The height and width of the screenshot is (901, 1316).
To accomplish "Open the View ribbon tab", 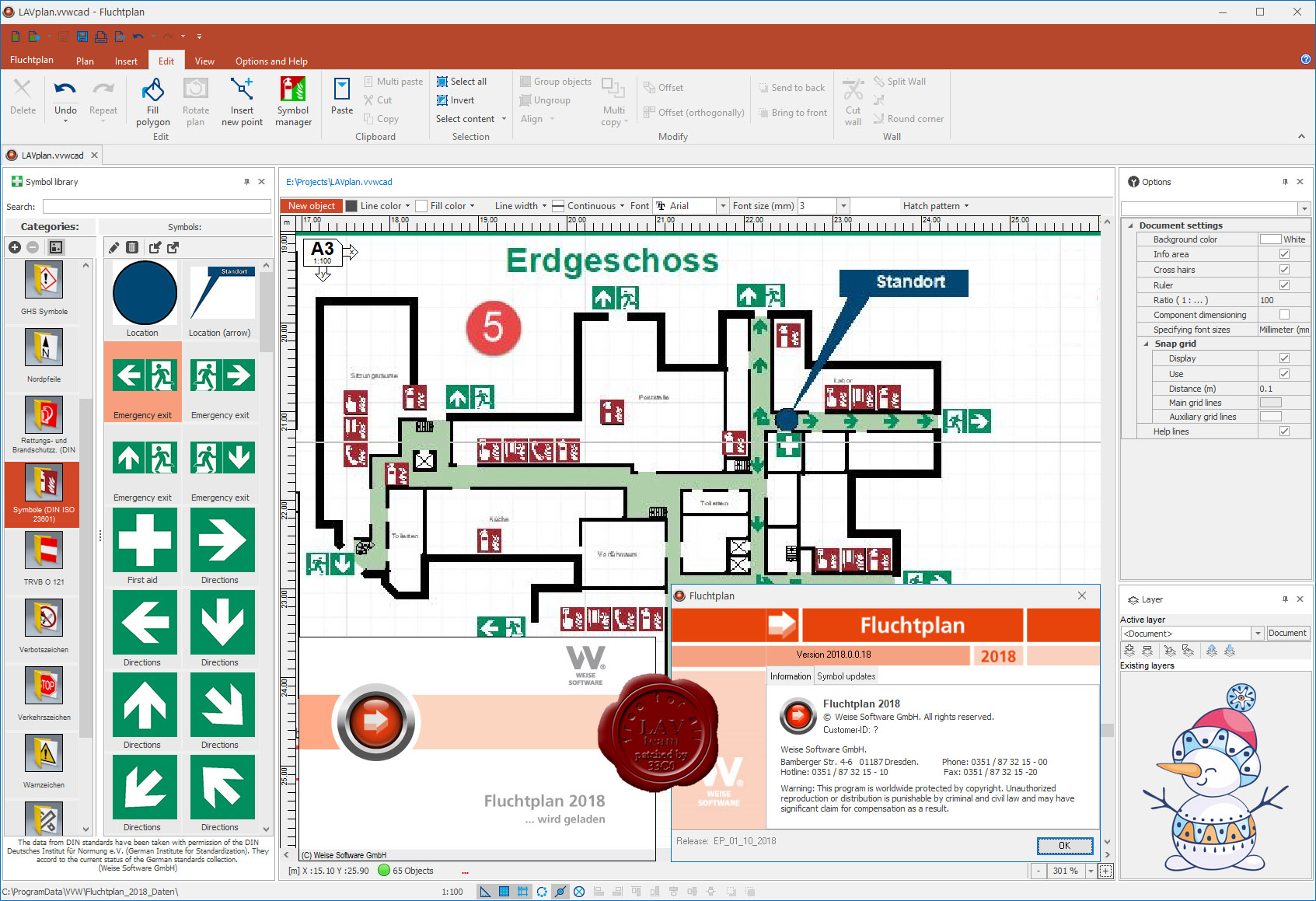I will 204,61.
